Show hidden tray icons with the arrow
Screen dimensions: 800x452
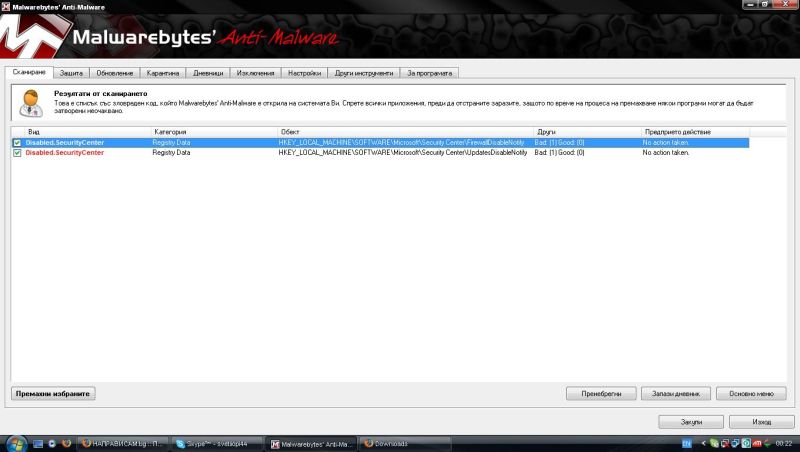704,443
